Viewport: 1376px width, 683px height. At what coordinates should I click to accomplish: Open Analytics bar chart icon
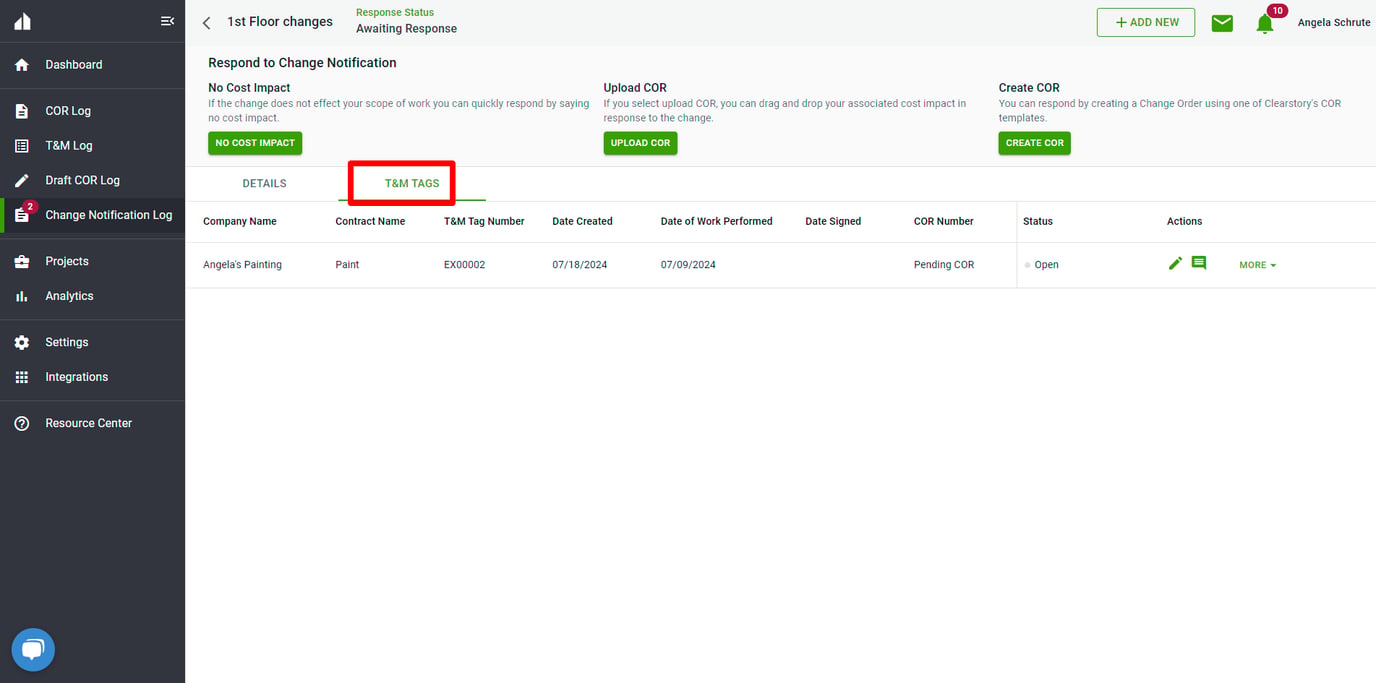coord(22,297)
